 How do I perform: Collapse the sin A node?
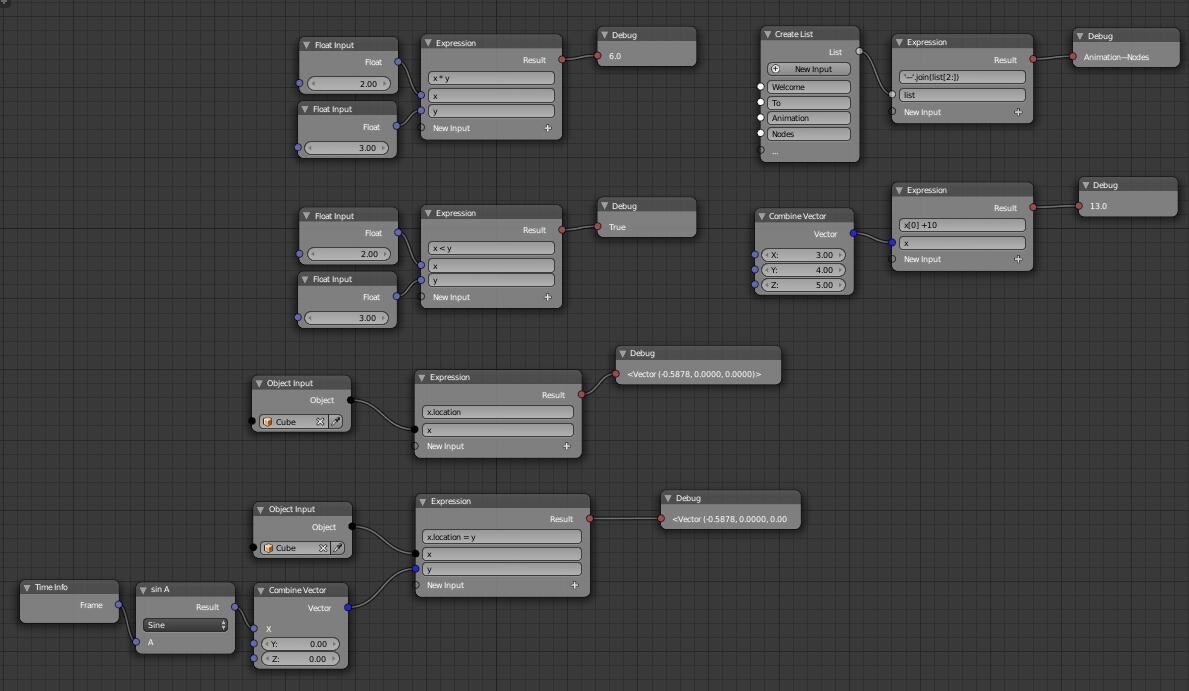(x=143, y=589)
